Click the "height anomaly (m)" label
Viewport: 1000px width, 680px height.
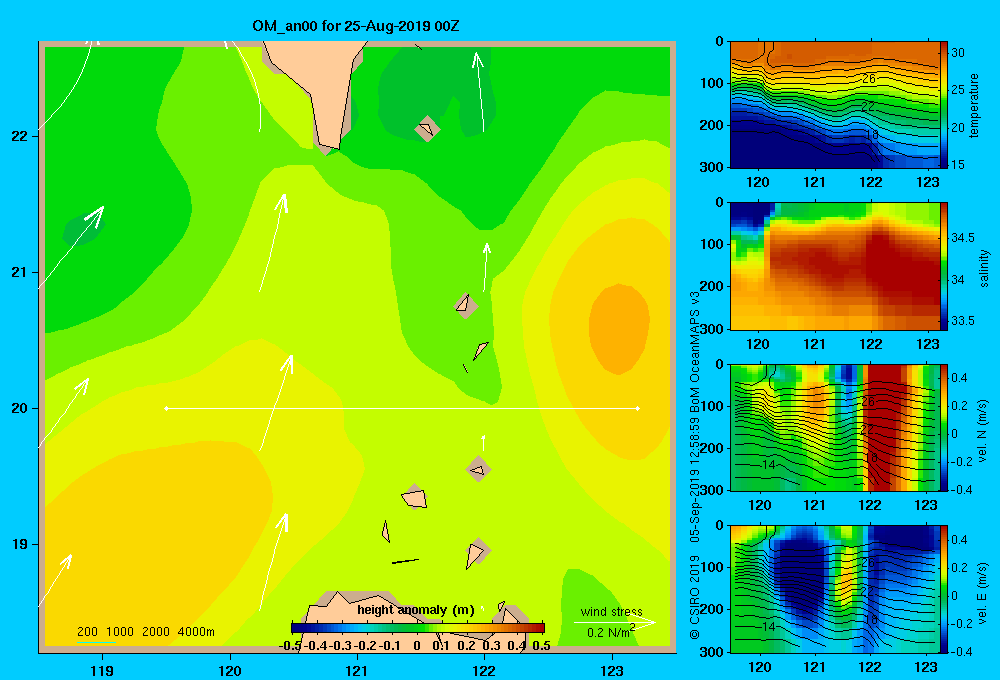tap(415, 610)
